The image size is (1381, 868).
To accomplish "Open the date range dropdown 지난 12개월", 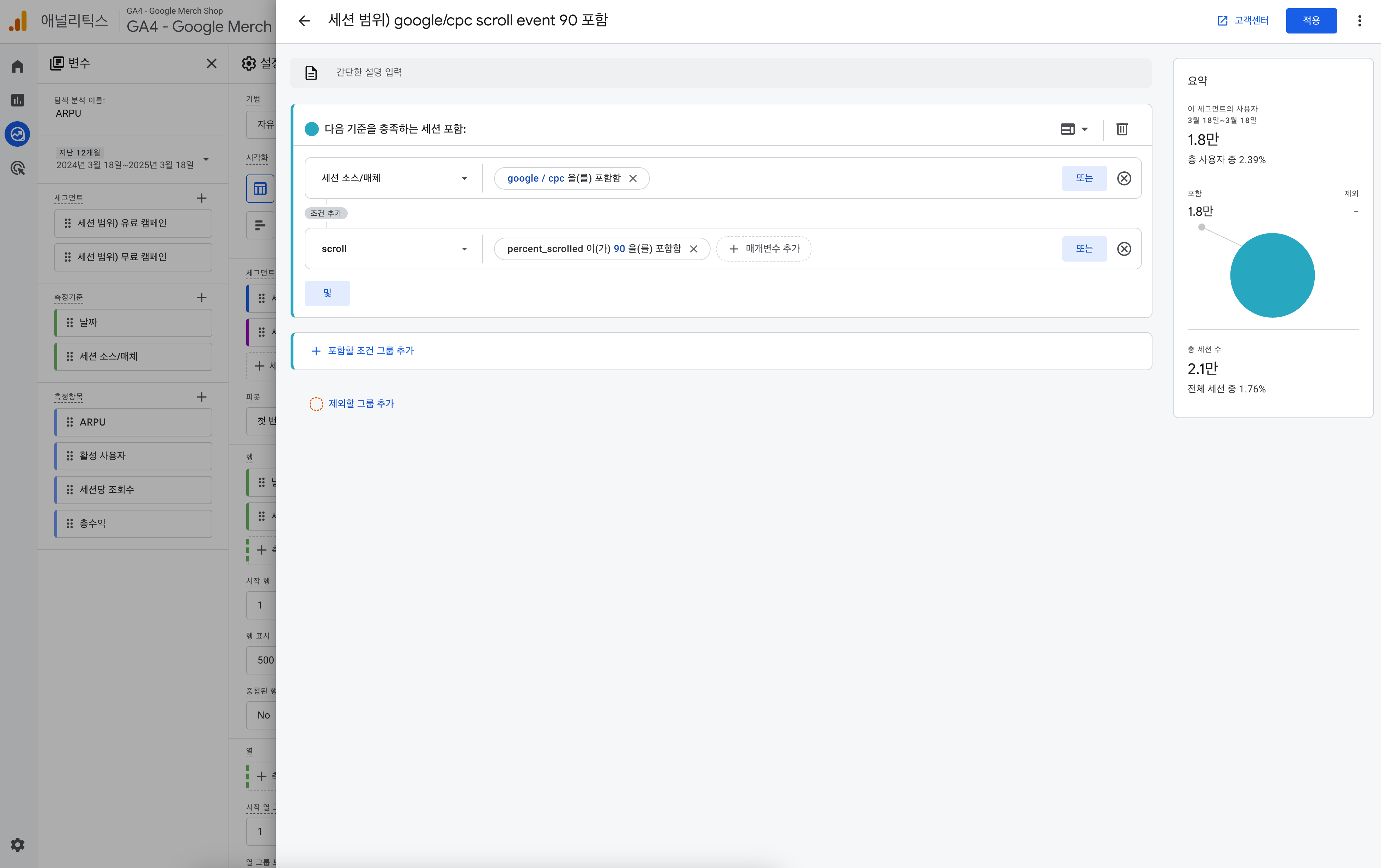I will pyautogui.click(x=133, y=159).
